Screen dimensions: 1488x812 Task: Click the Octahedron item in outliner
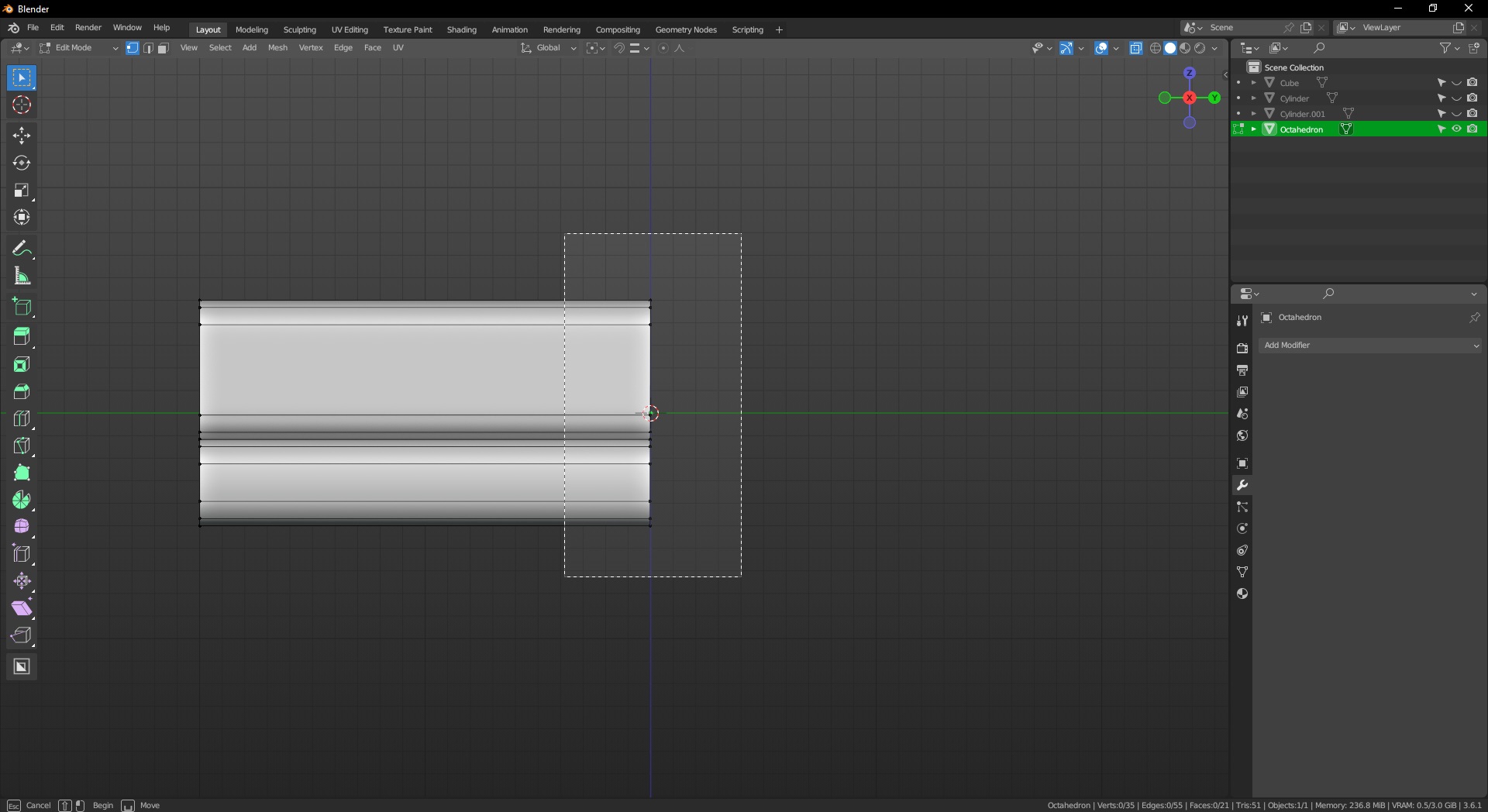pos(1301,129)
